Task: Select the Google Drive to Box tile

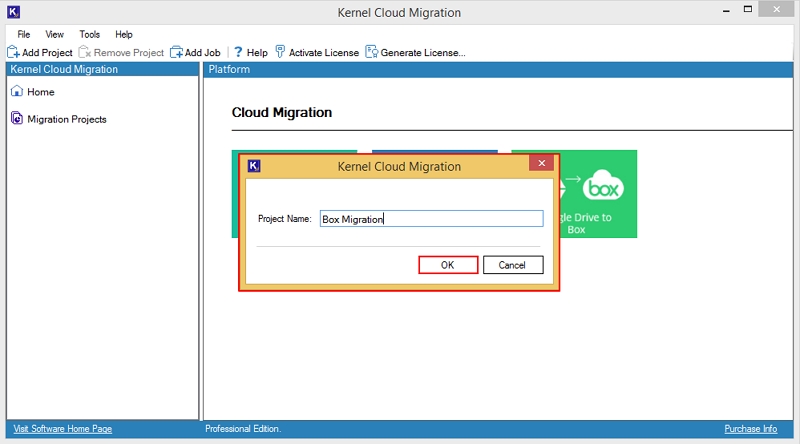Action: click(x=598, y=194)
